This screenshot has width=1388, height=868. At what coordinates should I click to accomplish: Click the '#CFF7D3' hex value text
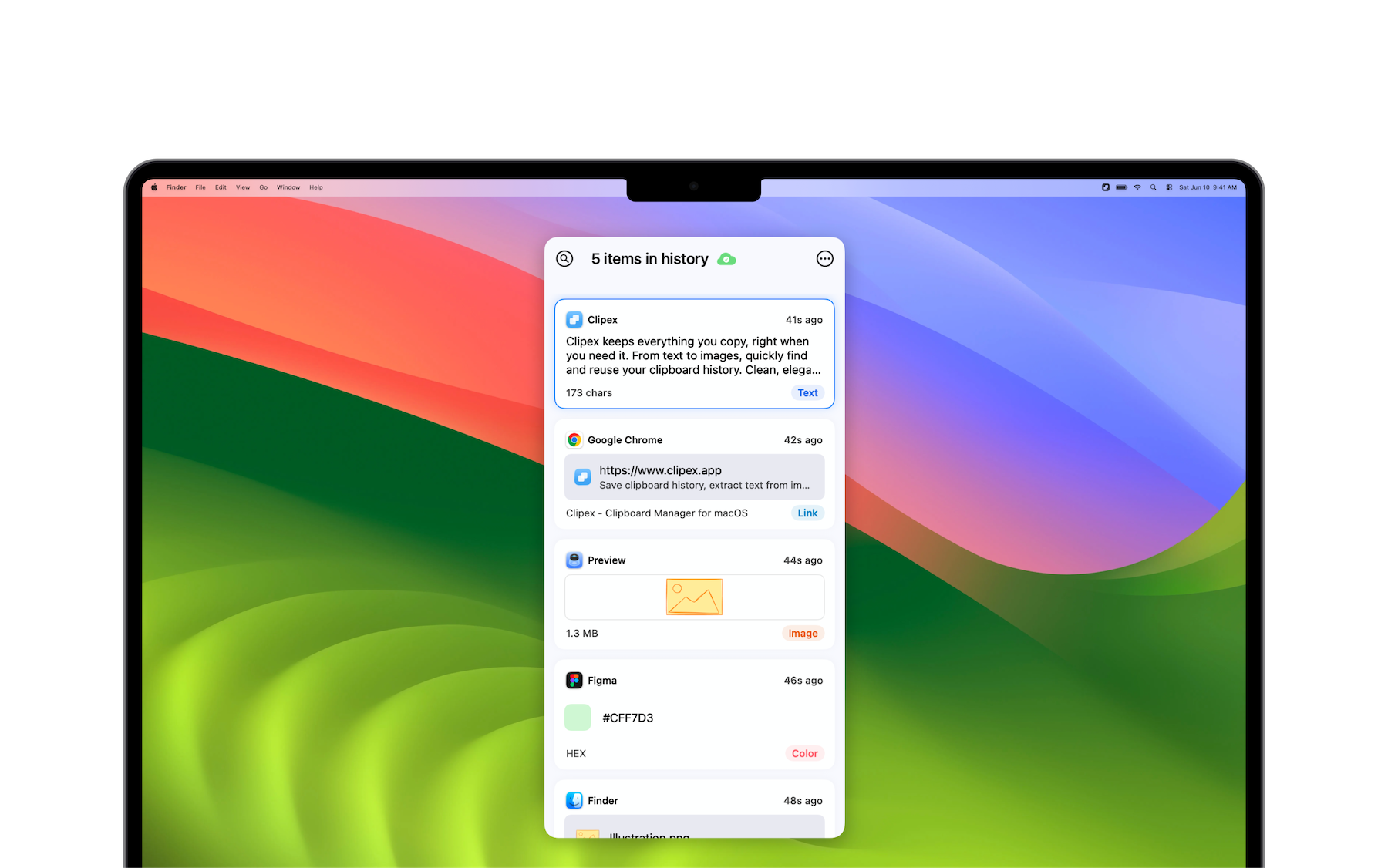[x=628, y=718]
